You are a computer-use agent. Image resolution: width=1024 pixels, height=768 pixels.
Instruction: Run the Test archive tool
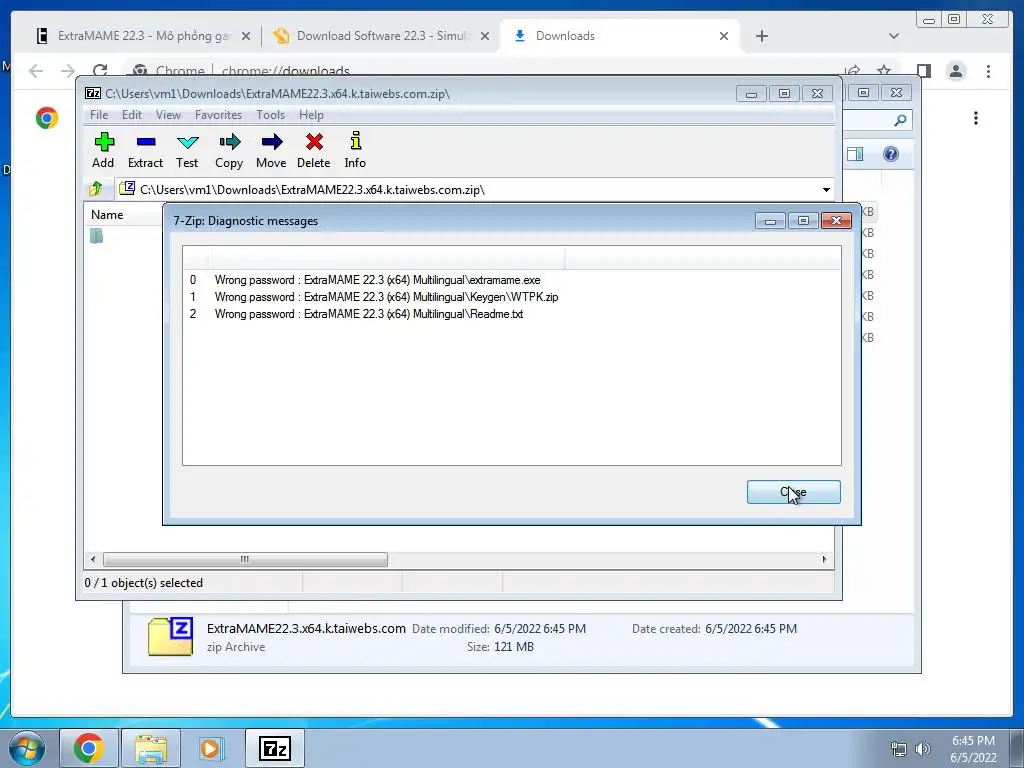coord(187,150)
